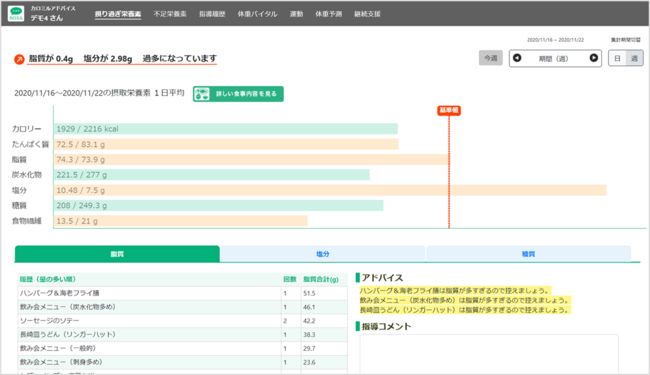Click the 脂質 bar 74.3 / 73.9 g
Screen dimensions: 650x375
click(251, 160)
